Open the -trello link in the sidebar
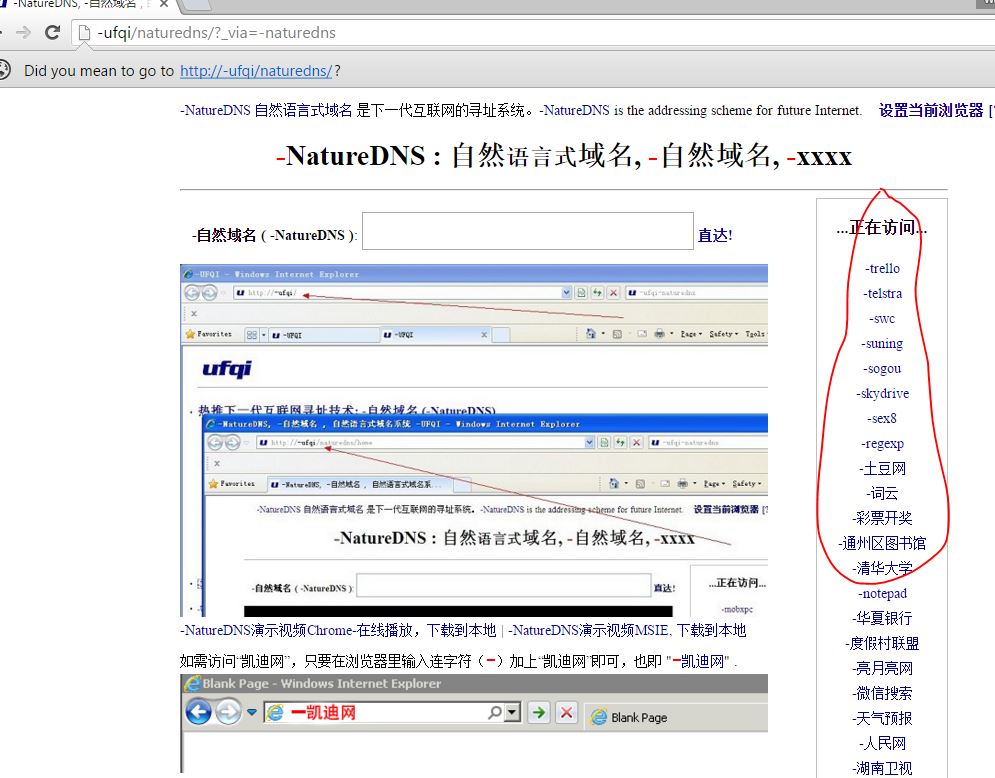 coord(883,268)
